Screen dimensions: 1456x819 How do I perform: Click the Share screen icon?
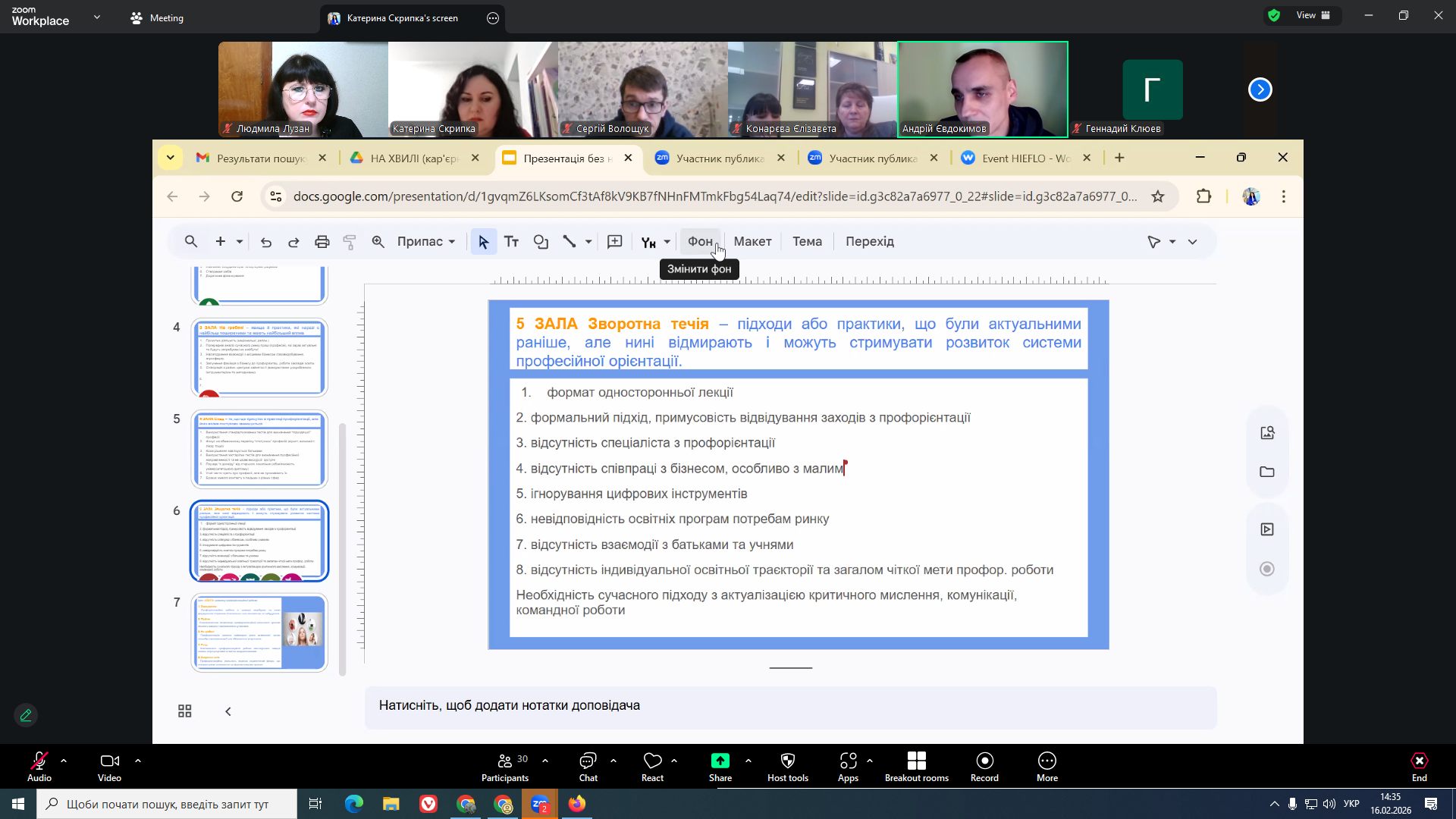click(x=720, y=761)
